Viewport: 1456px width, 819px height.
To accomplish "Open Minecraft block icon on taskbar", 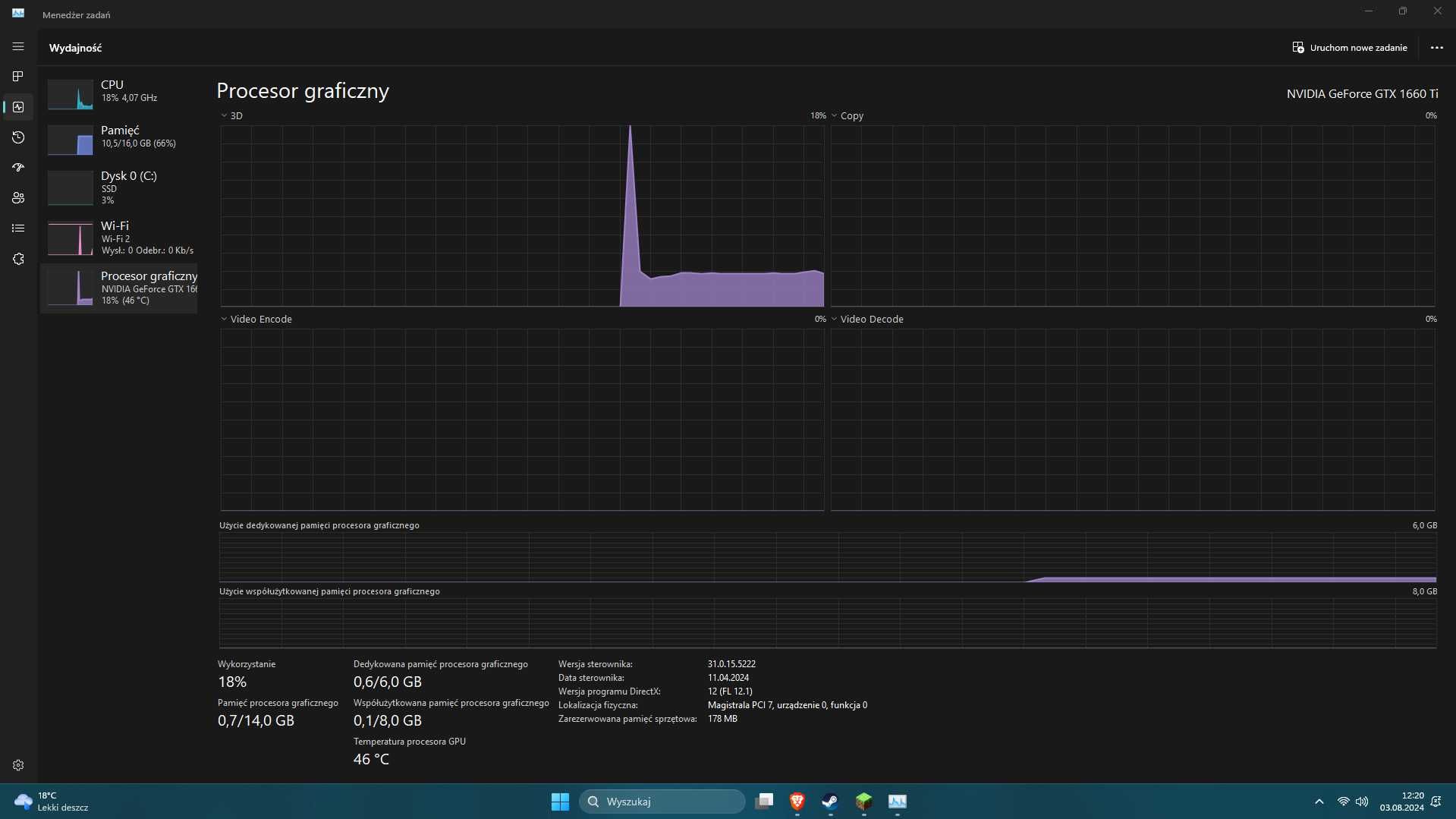I will 864,802.
